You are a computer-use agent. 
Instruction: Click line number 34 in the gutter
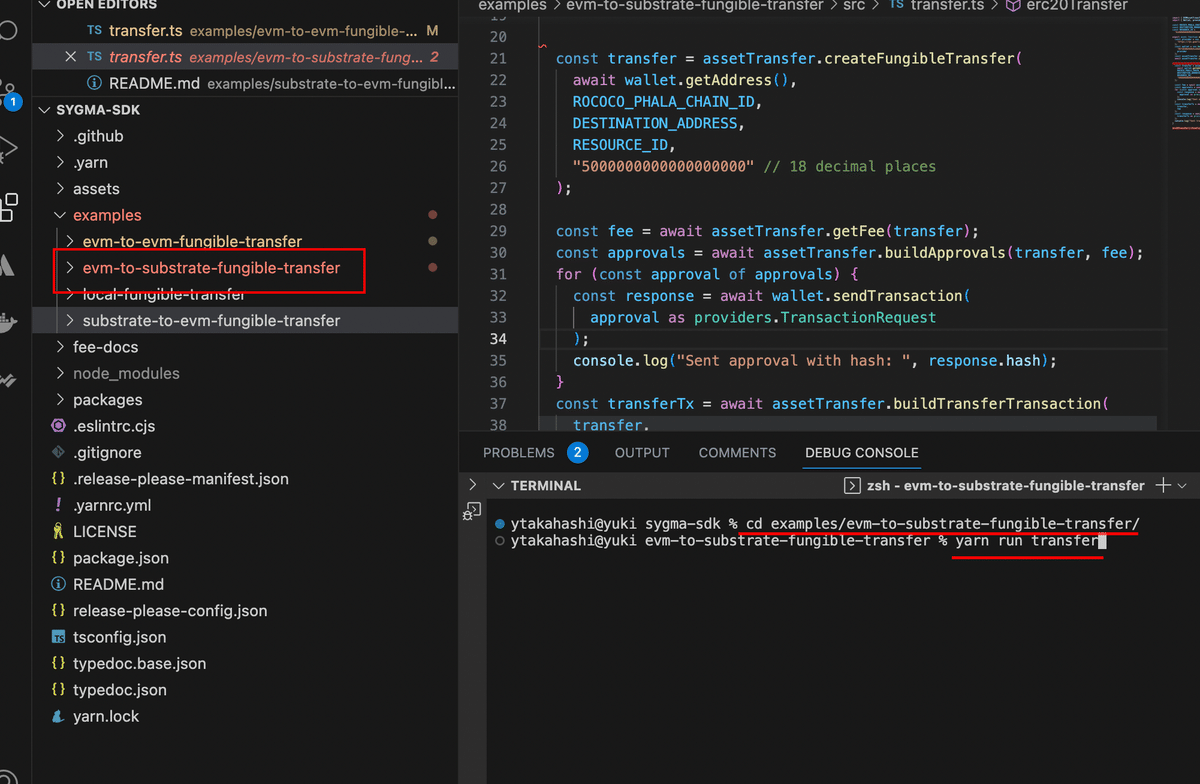pos(499,339)
